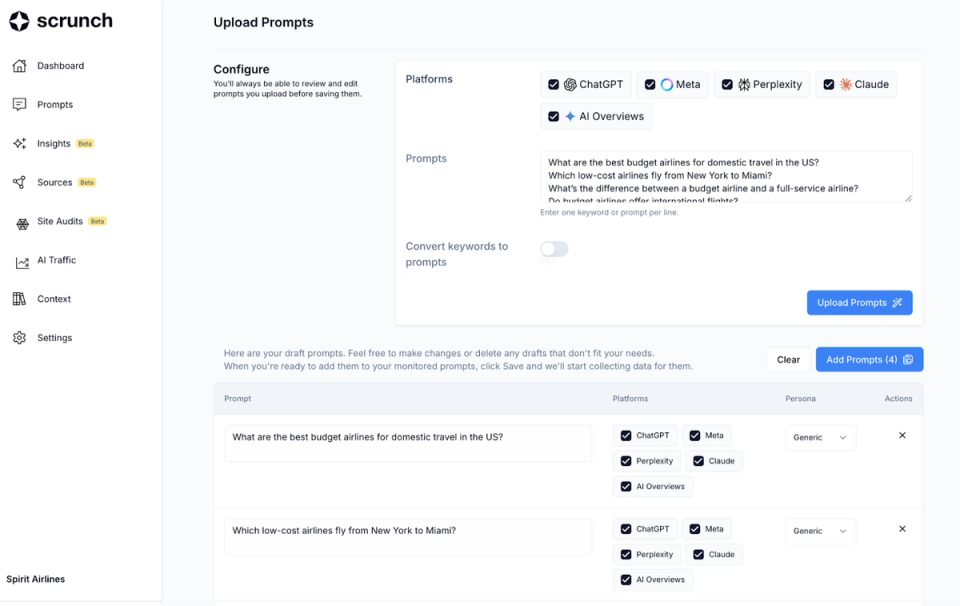Click the Insights sparkle icon
This screenshot has width=960, height=606.
click(20, 143)
